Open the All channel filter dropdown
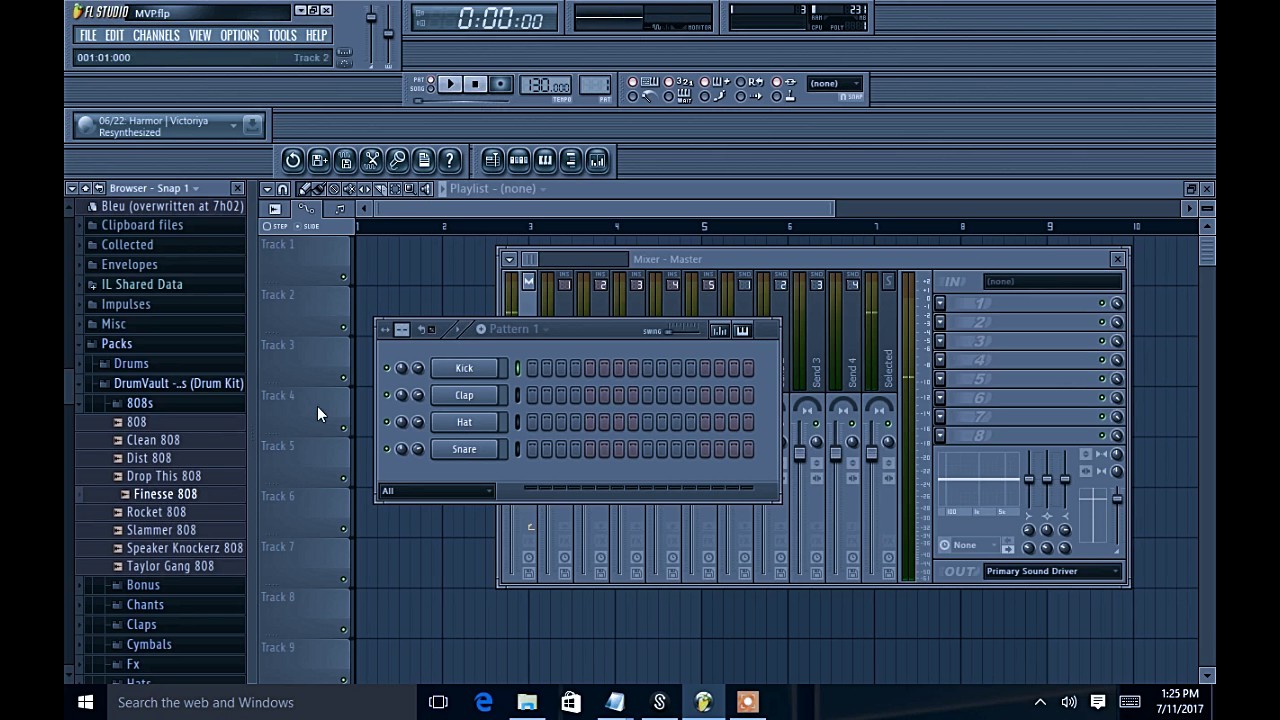 [436, 491]
